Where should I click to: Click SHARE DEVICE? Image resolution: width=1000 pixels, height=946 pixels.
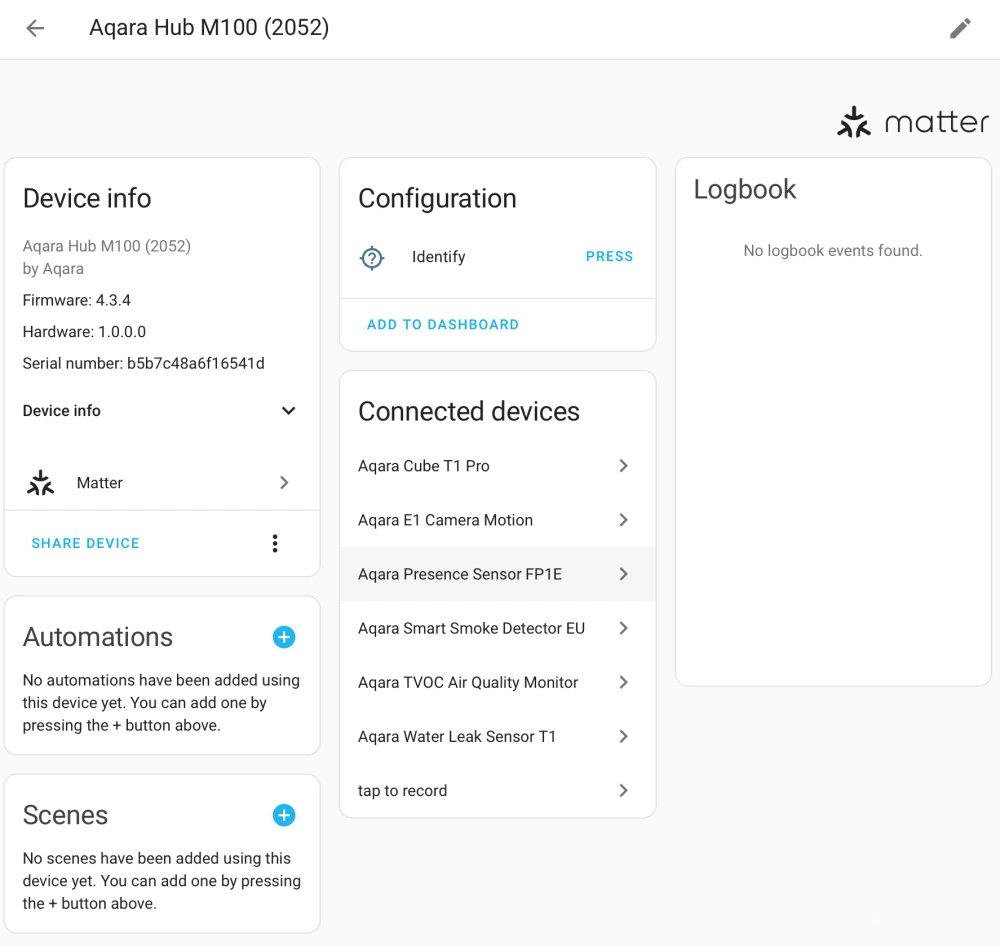tap(85, 543)
